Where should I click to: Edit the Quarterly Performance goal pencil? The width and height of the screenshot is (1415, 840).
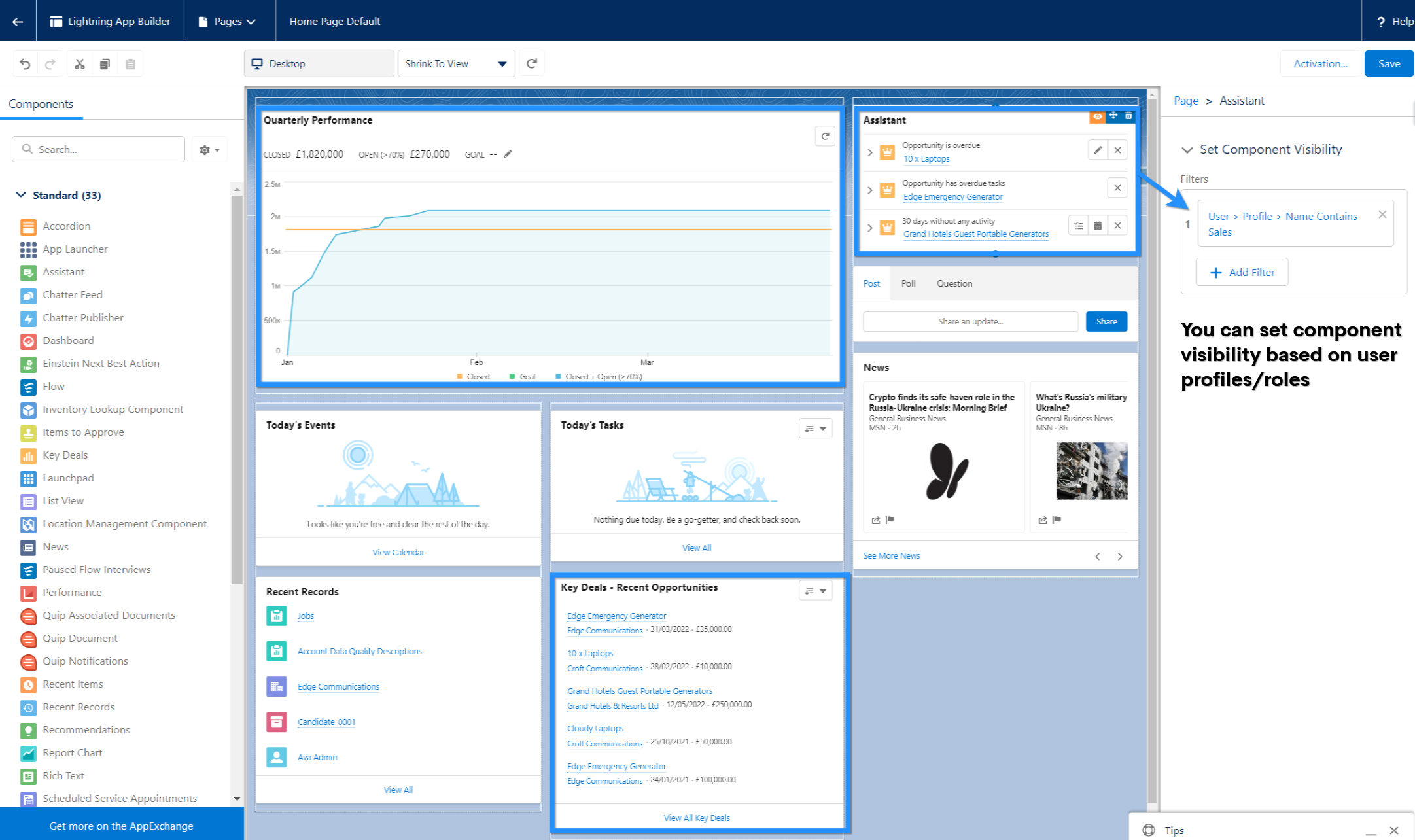point(508,154)
